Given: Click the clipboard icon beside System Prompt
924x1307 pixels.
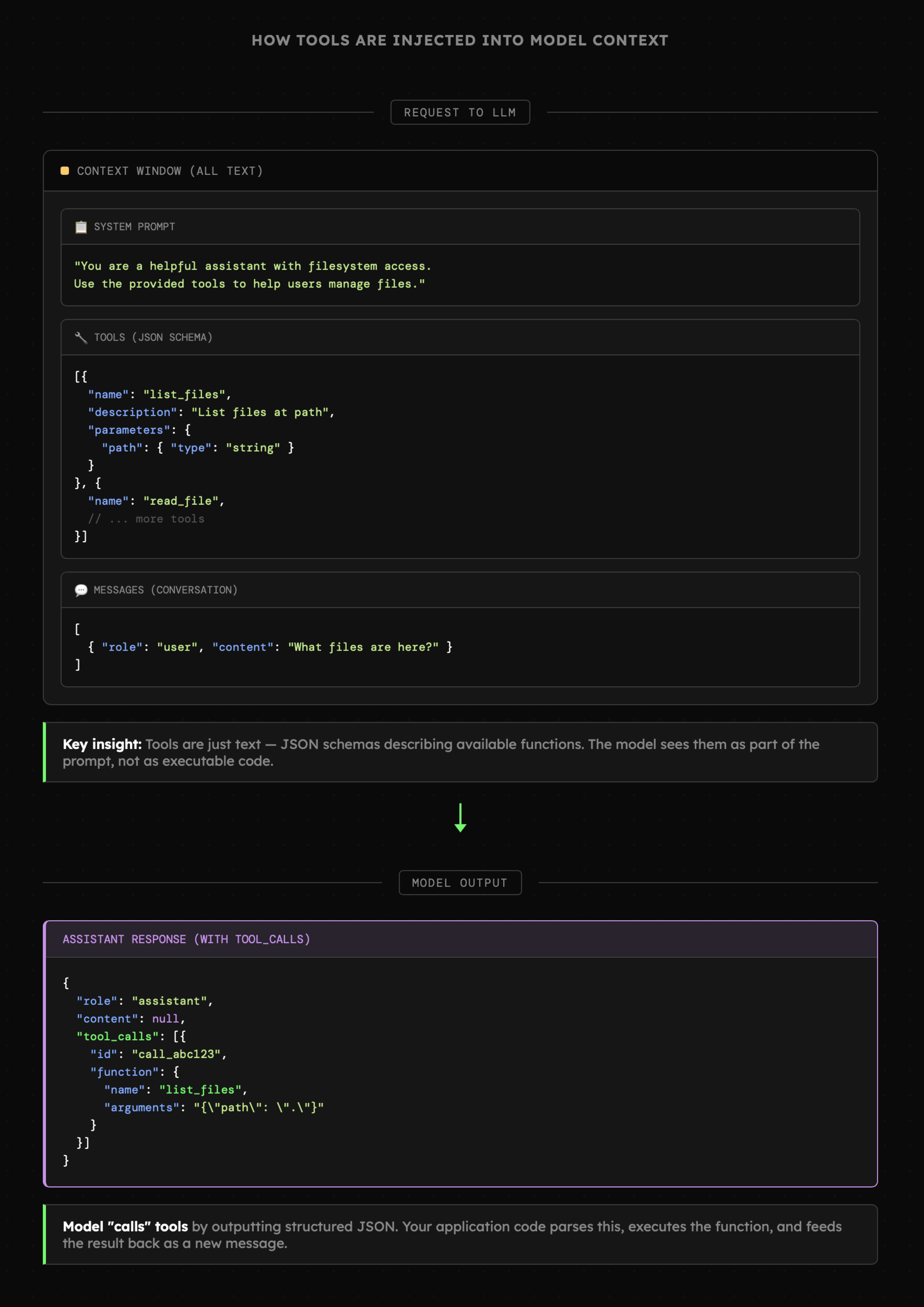Looking at the screenshot, I should point(81,227).
